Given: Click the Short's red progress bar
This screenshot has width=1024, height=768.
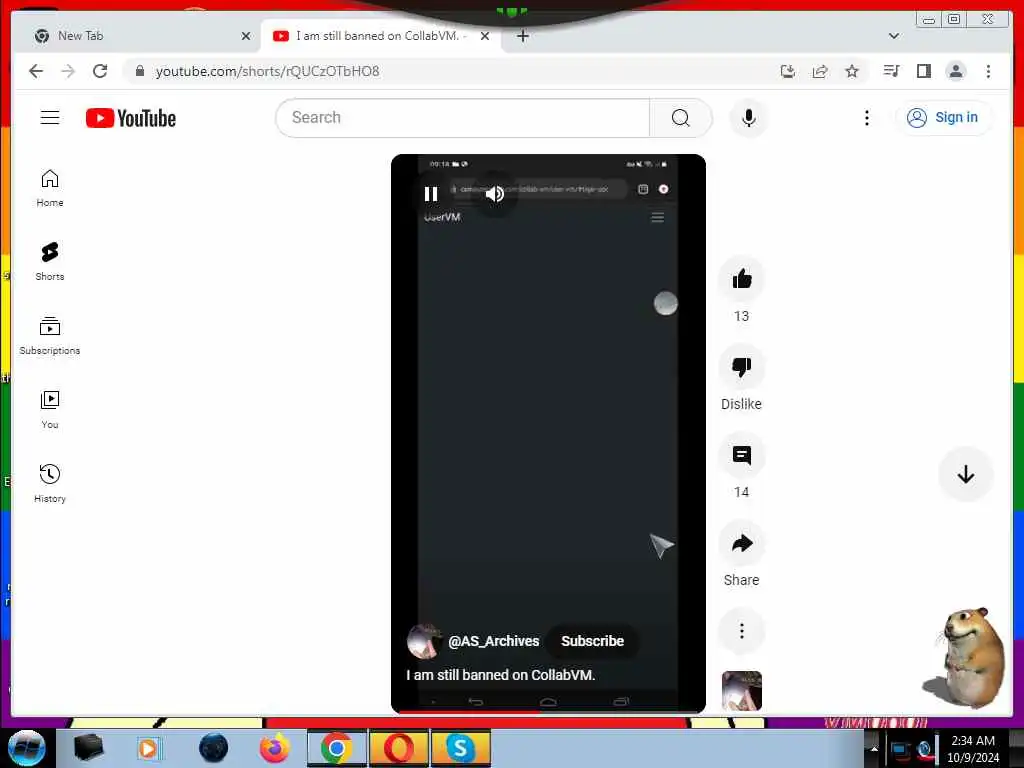Looking at the screenshot, I should (547, 711).
